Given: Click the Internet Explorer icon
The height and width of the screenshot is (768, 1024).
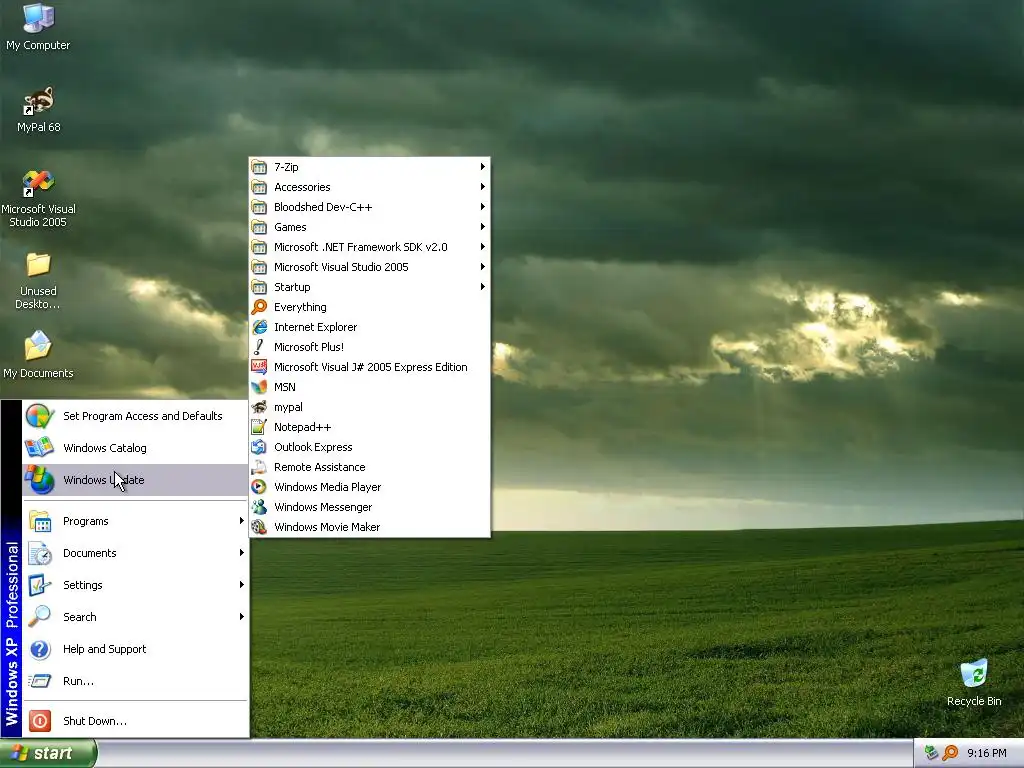Looking at the screenshot, I should click(259, 327).
